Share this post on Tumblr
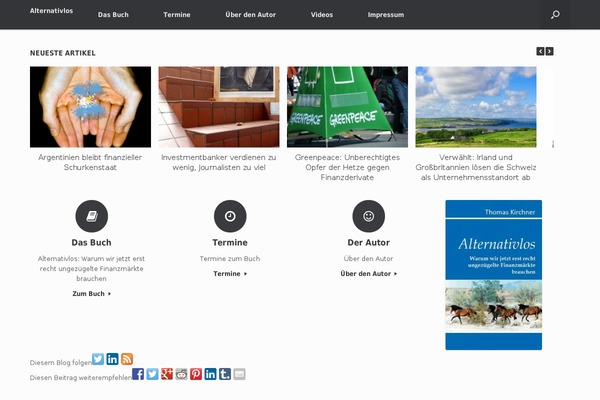This screenshot has width=600, height=400. pyautogui.click(x=225, y=374)
